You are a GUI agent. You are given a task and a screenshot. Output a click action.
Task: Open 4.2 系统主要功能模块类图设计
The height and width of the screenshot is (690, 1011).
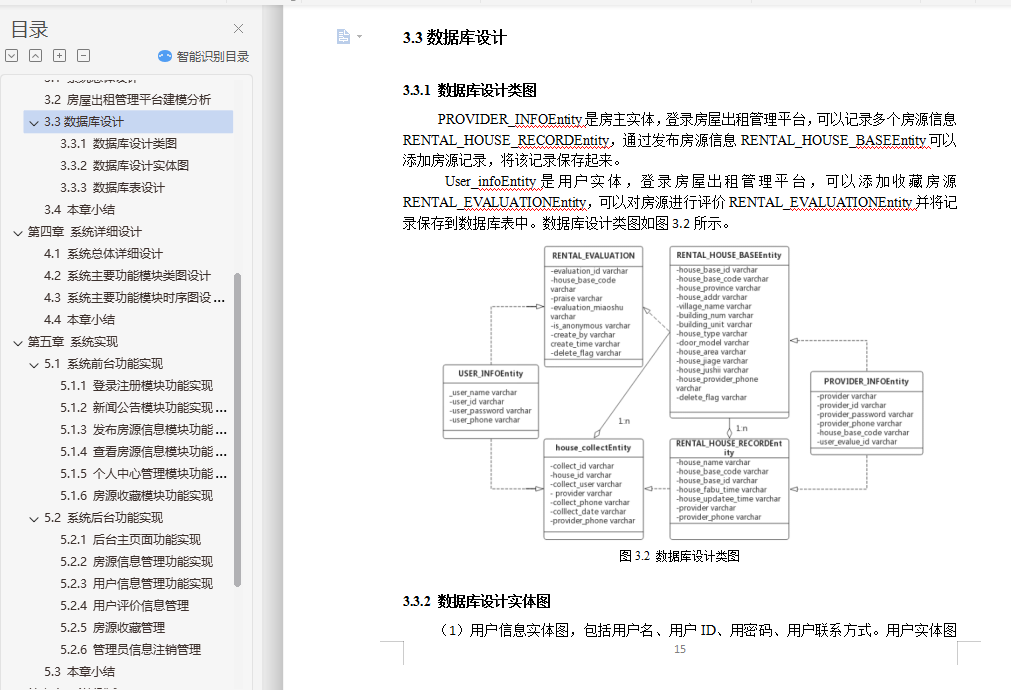127,275
